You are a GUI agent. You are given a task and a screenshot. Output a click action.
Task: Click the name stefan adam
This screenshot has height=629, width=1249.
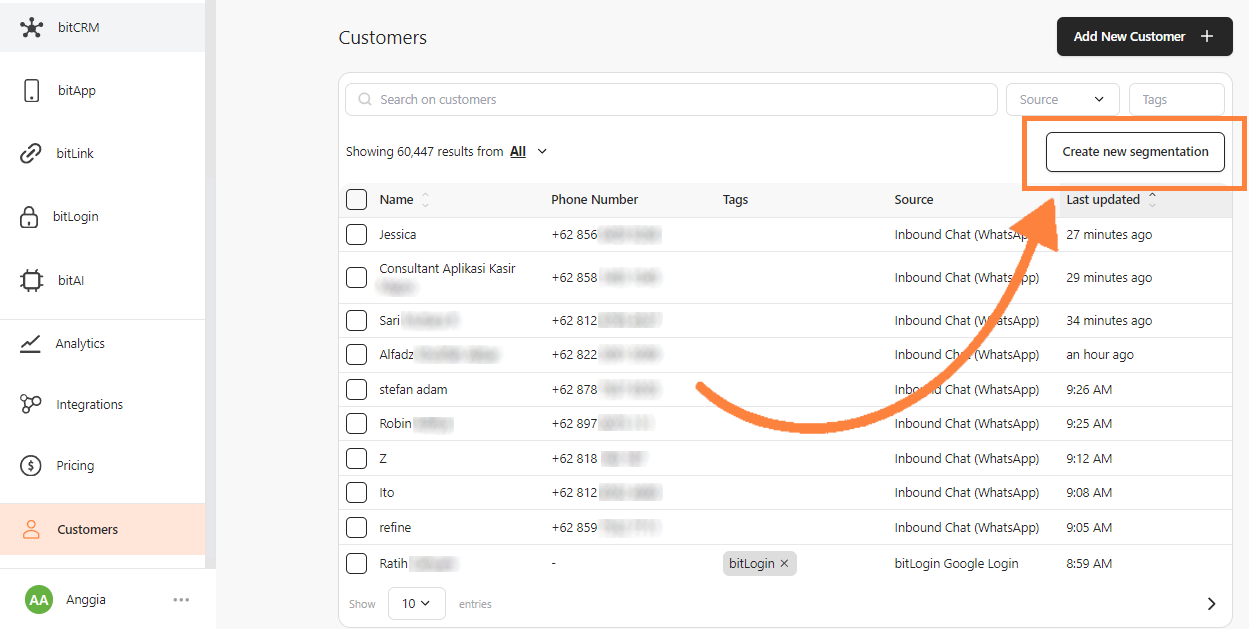click(x=413, y=390)
